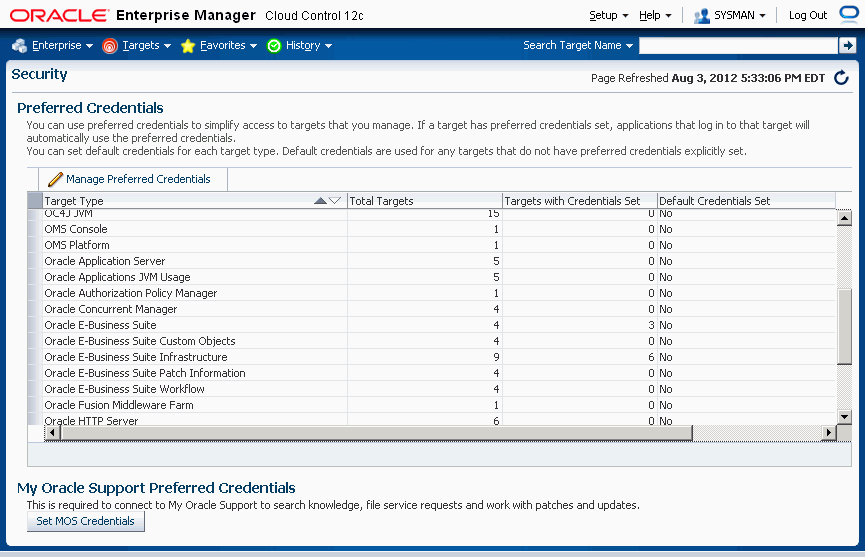The height and width of the screenshot is (557, 865).
Task: Select Oracle Applications JVM Usage row
Action: tap(431, 277)
